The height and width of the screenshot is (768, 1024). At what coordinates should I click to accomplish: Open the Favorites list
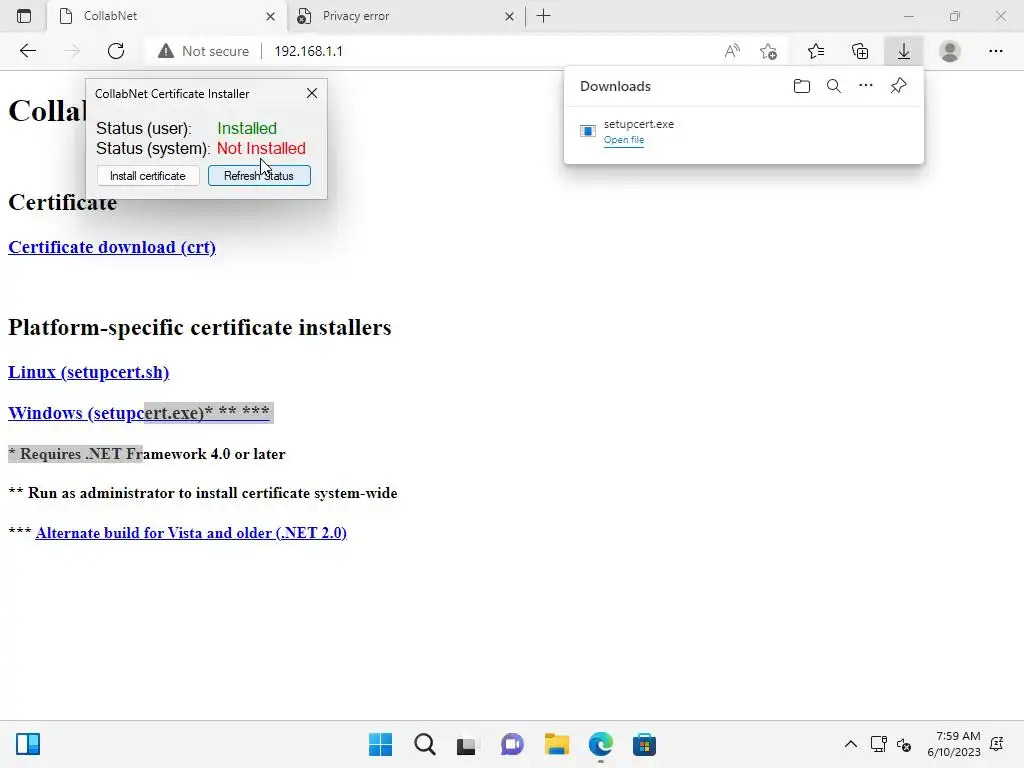(x=816, y=51)
